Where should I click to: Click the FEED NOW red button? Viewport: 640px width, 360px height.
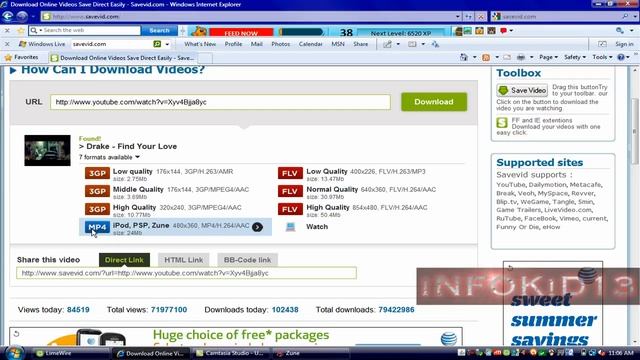pos(241,33)
